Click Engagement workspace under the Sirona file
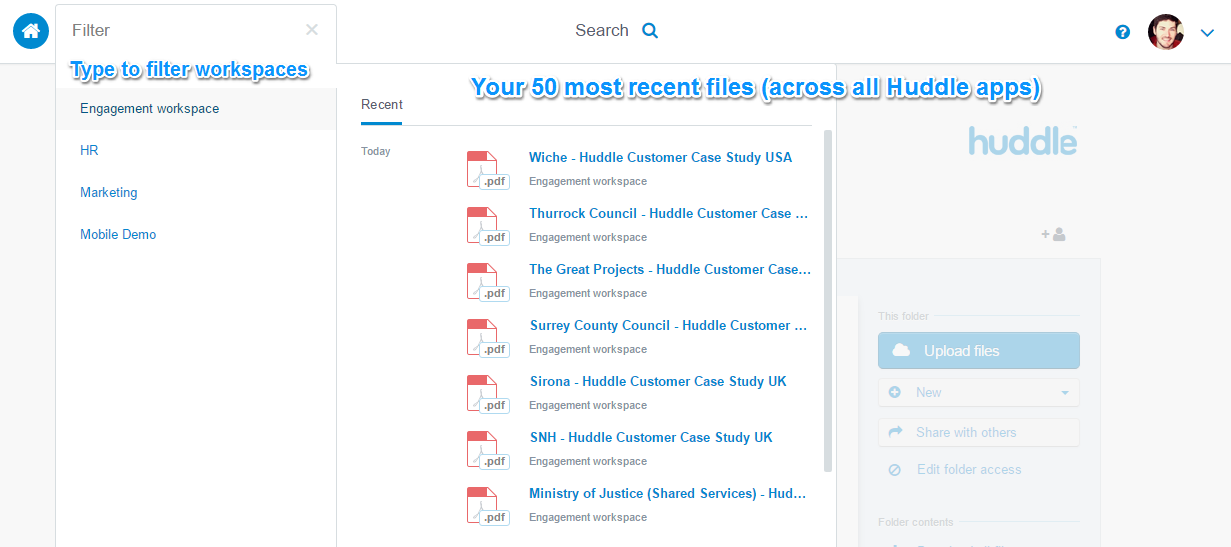This screenshot has width=1231, height=547. pos(588,406)
